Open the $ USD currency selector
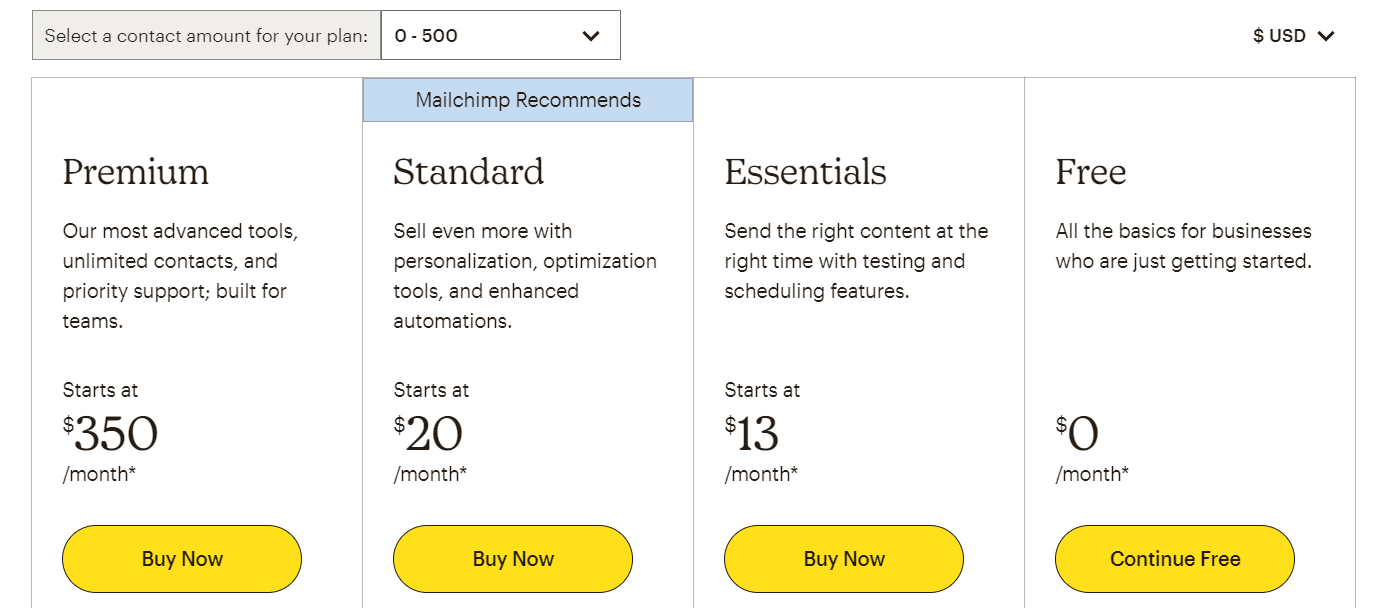Viewport: 1389px width, 608px height. tap(1293, 36)
